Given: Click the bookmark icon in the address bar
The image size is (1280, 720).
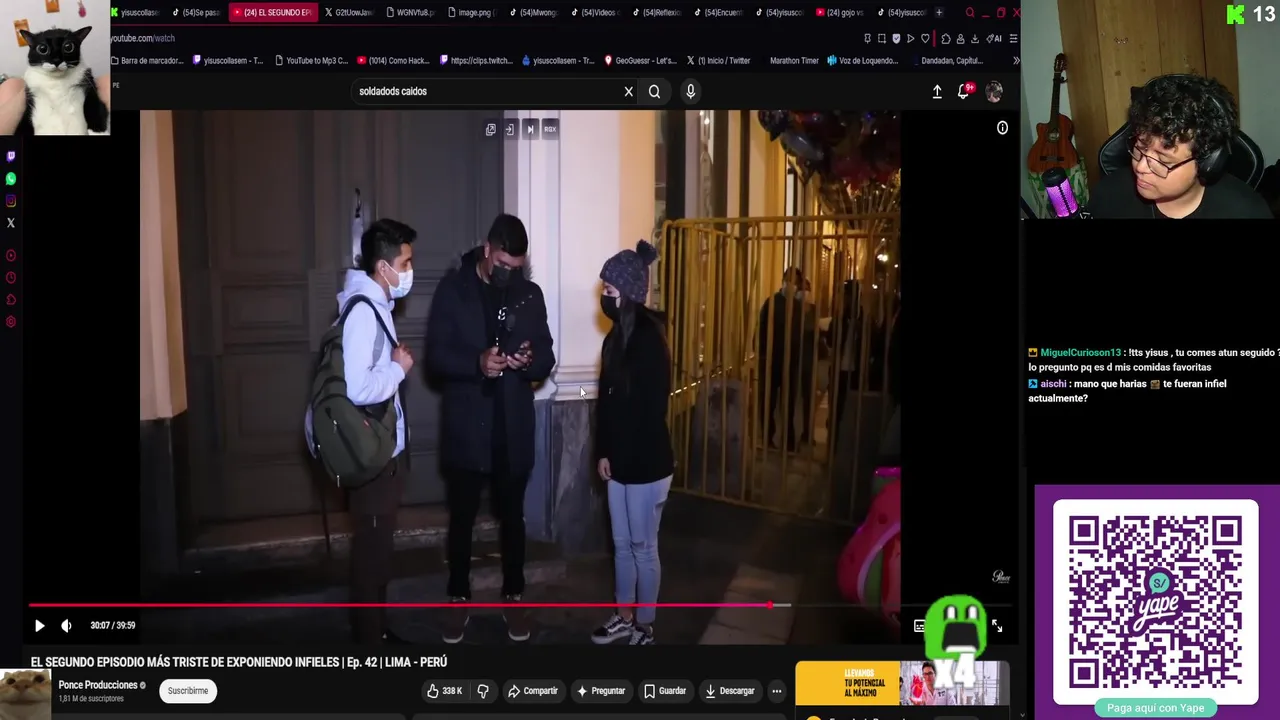Looking at the screenshot, I should (x=867, y=39).
